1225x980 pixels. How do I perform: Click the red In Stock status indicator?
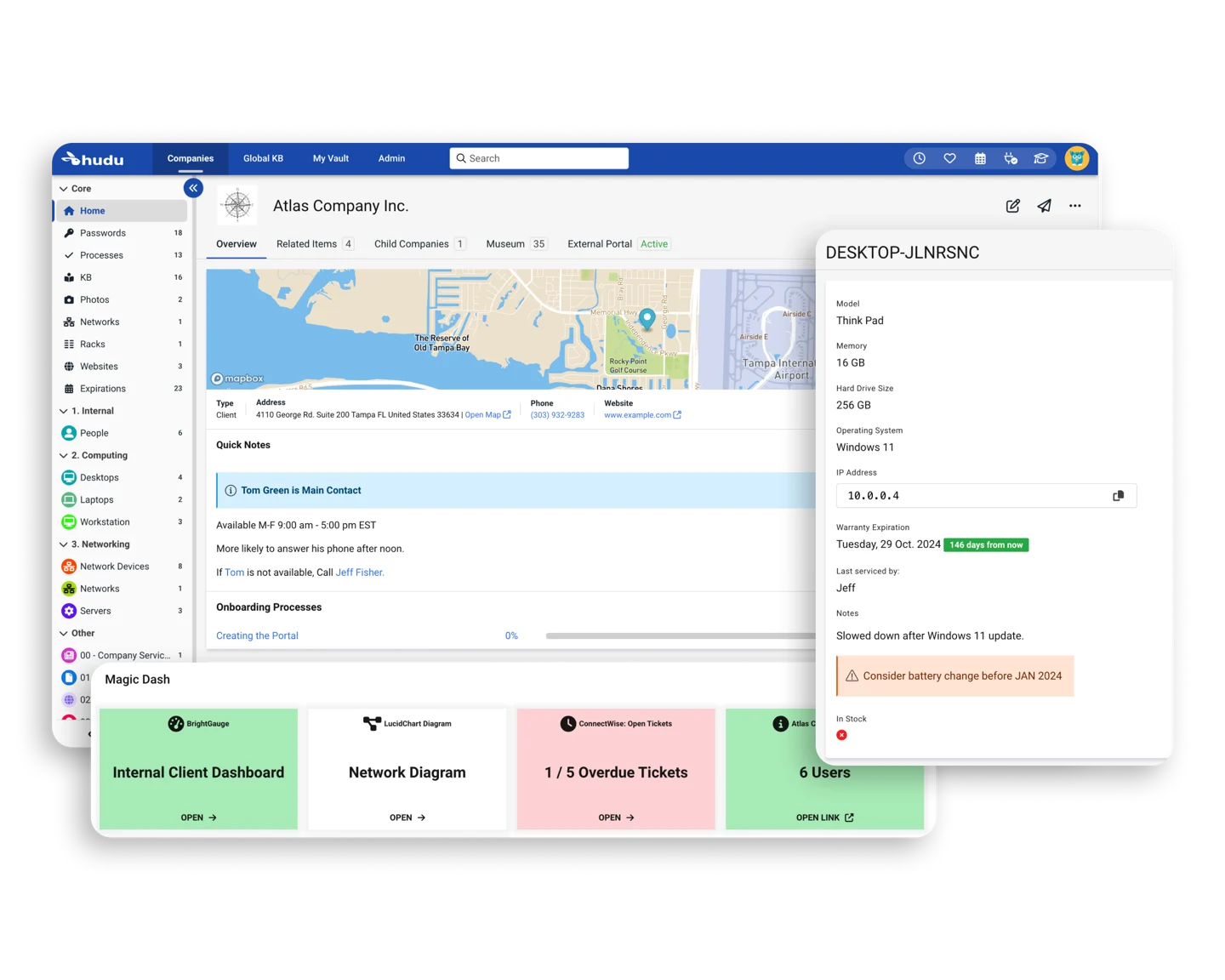(841, 735)
